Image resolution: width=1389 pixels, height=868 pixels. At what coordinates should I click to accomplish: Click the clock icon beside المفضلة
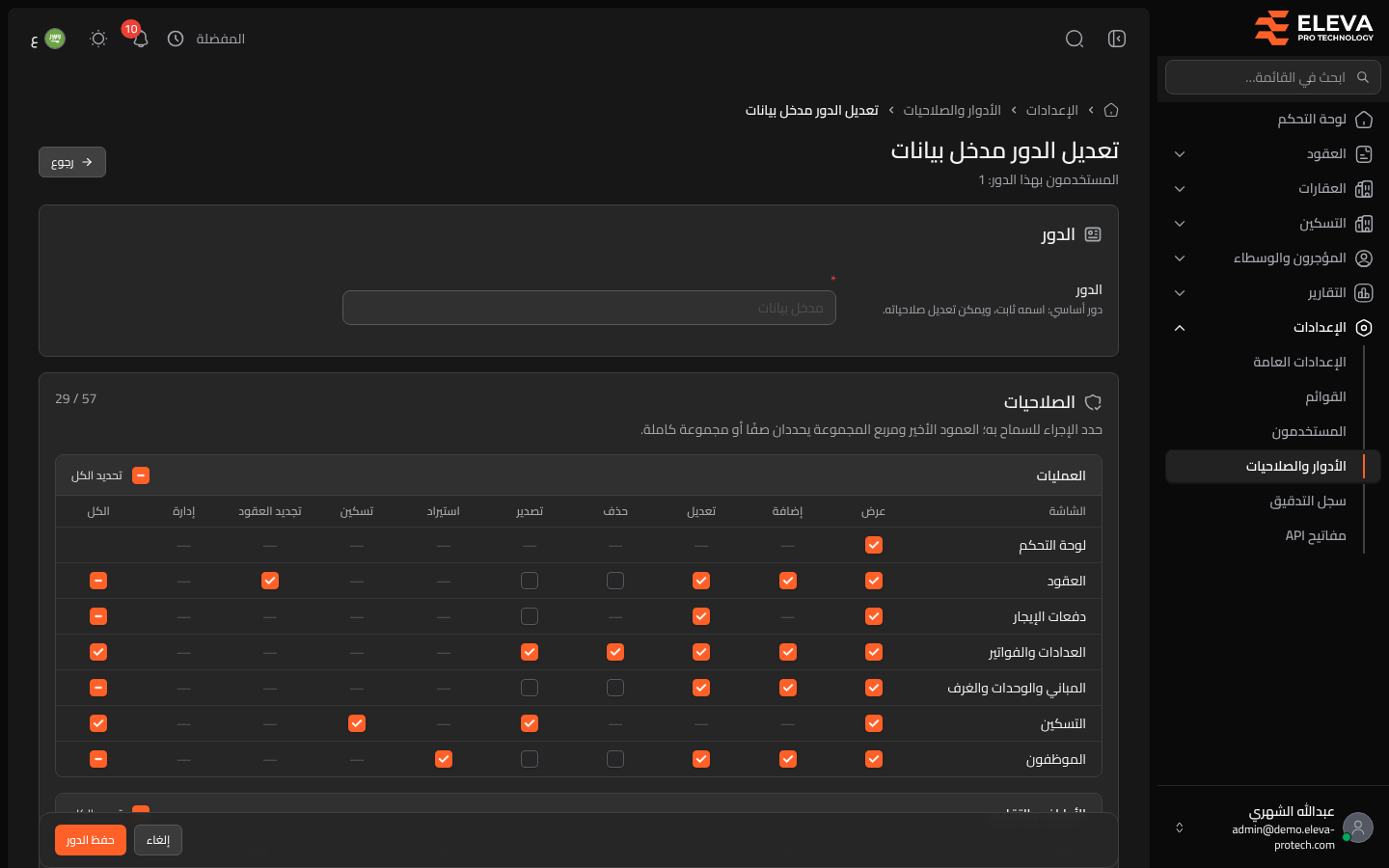[x=176, y=39]
